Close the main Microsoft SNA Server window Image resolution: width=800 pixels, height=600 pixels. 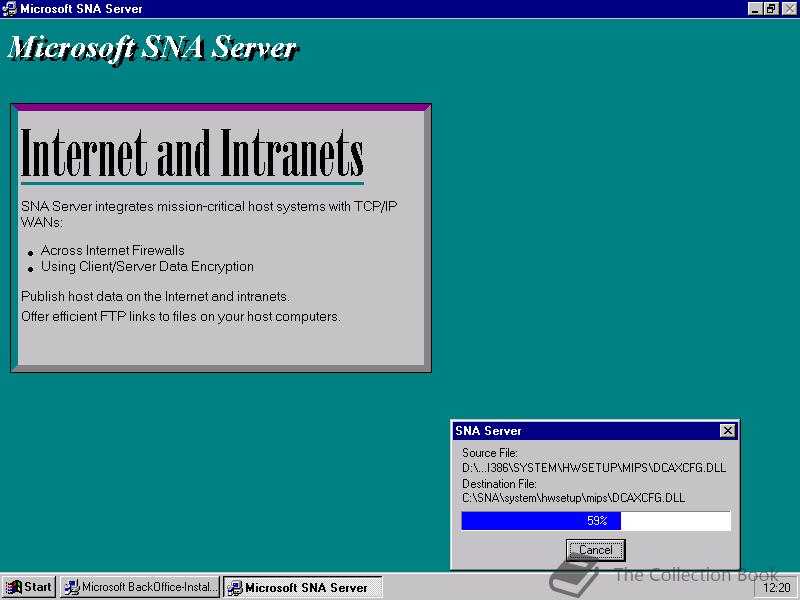pyautogui.click(x=789, y=9)
